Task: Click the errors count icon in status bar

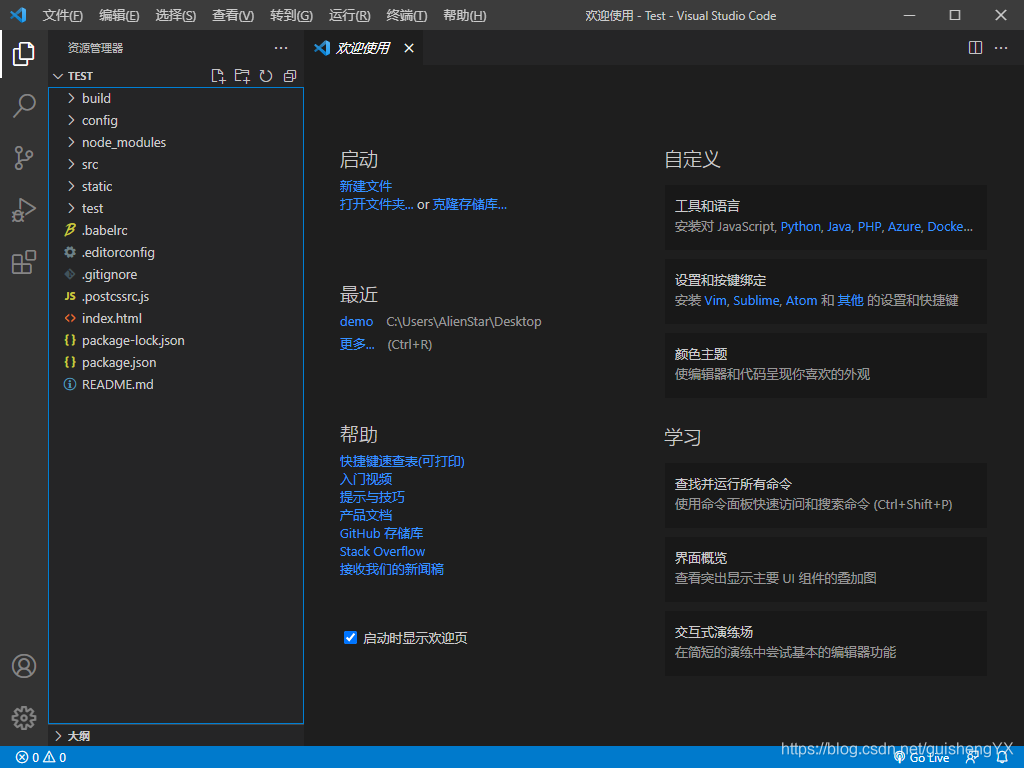Action: tap(27, 758)
